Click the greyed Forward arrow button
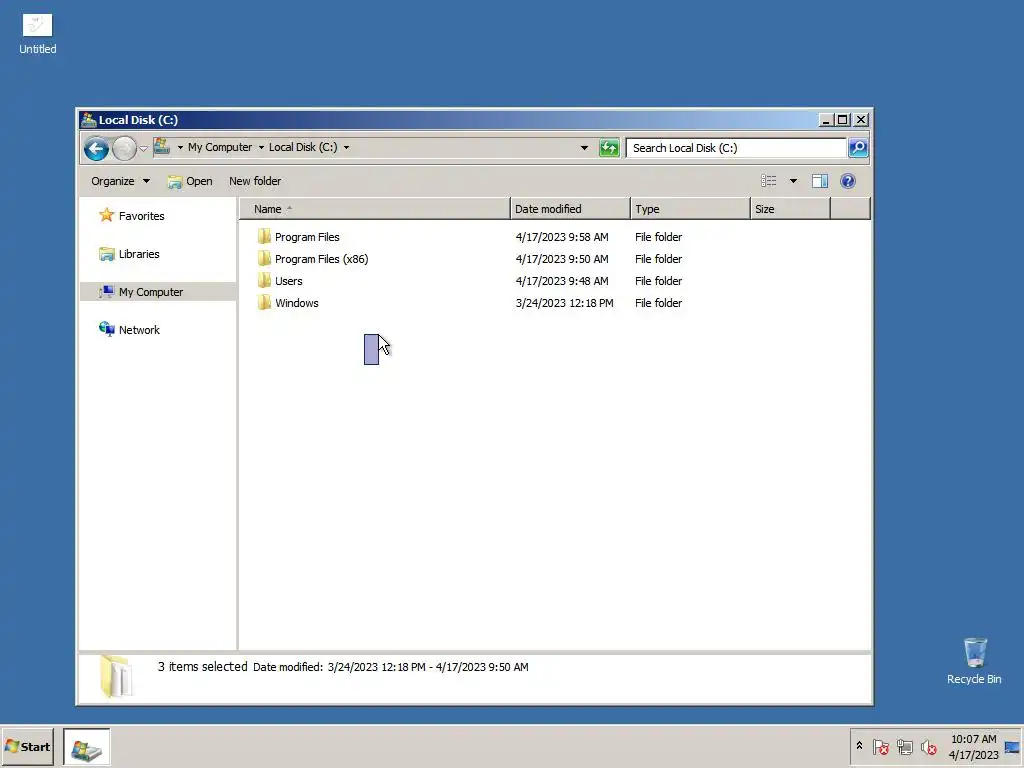Screen dimensions: 1024x768 click(x=124, y=149)
